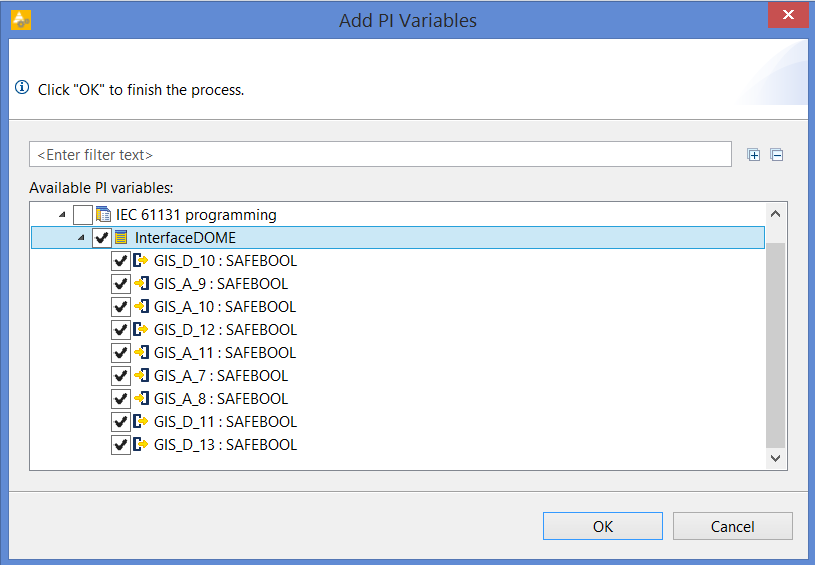This screenshot has height=565, width=815.
Task: Toggle the InterfaceDOME checkbox
Action: pyautogui.click(x=102, y=238)
